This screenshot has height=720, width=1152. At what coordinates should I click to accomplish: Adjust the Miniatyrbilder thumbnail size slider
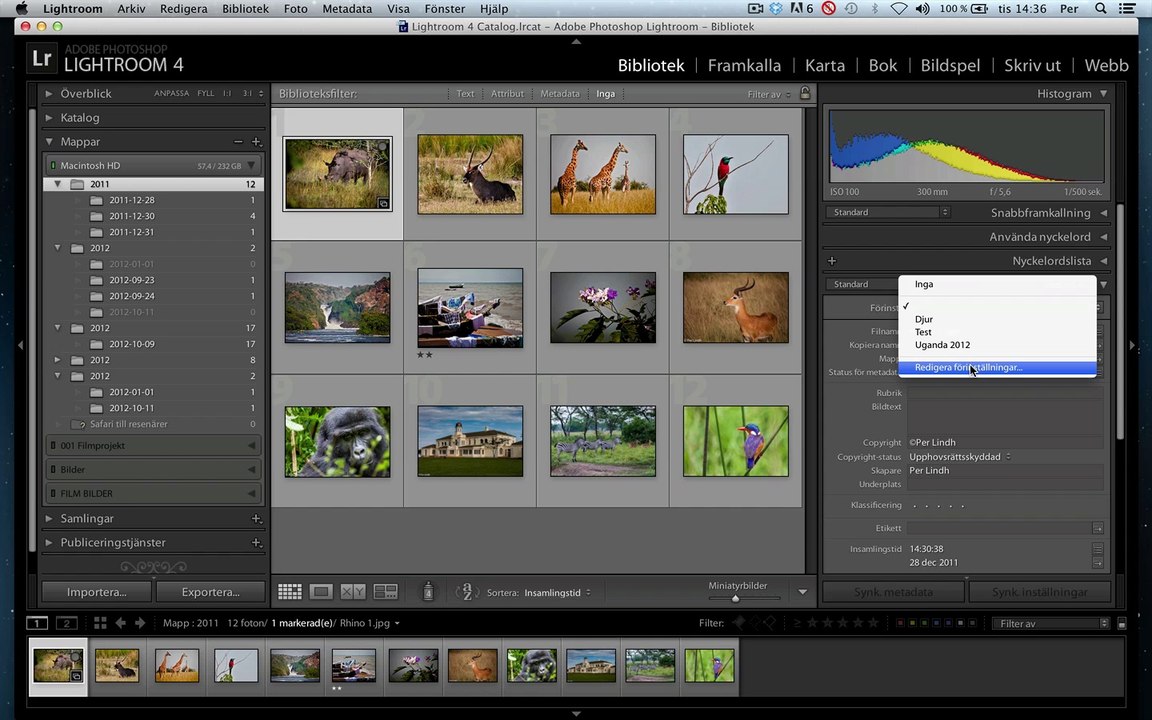[735, 598]
